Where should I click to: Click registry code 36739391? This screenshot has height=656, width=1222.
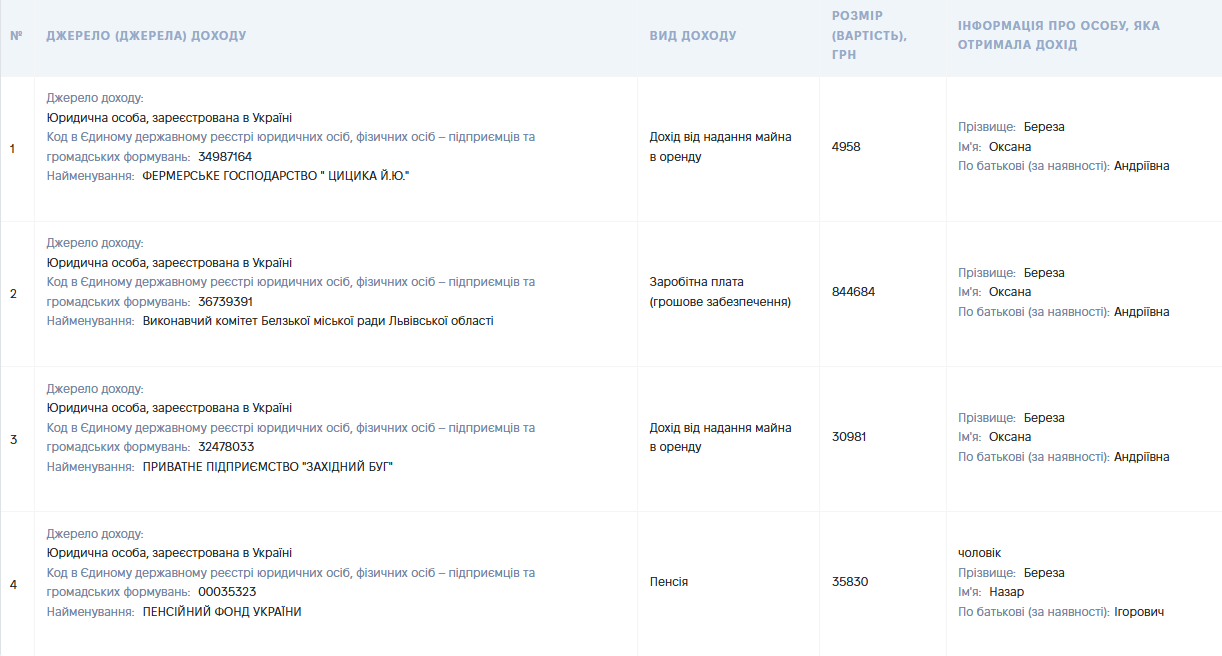225,302
